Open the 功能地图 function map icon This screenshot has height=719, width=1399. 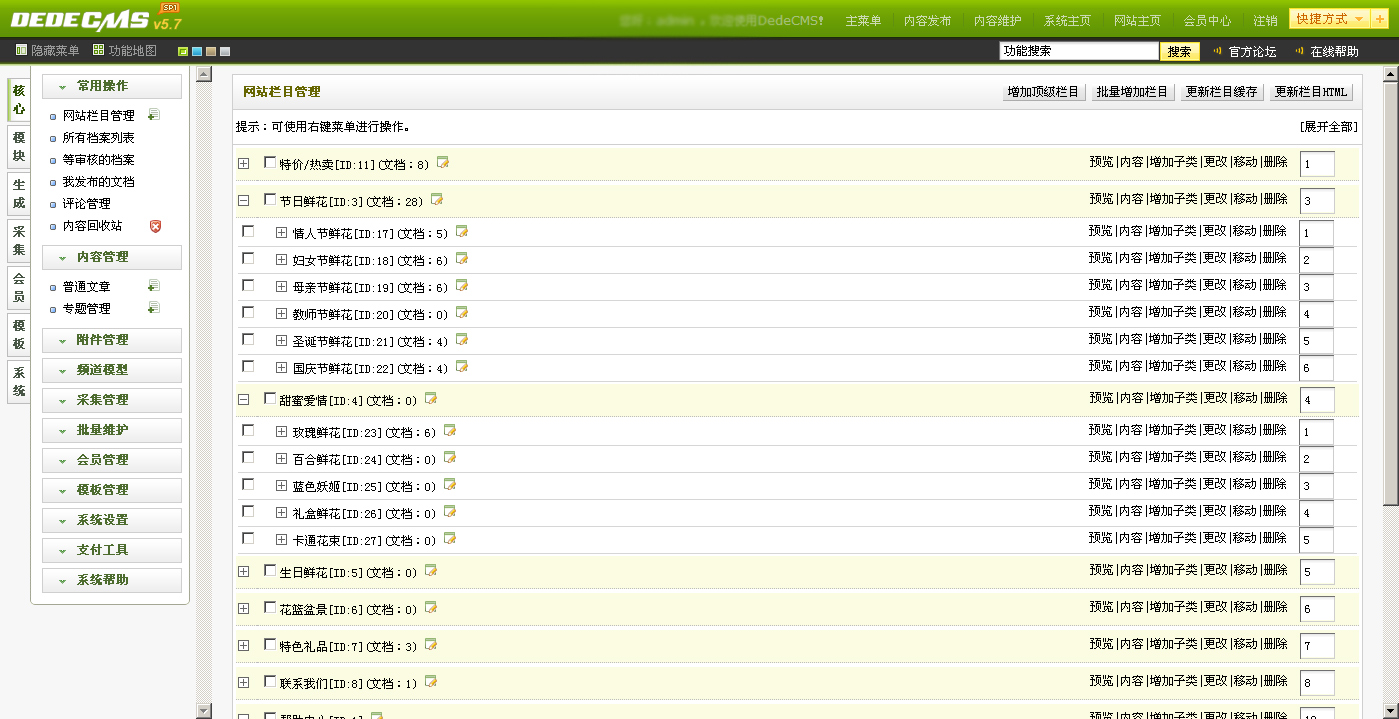(x=98, y=50)
